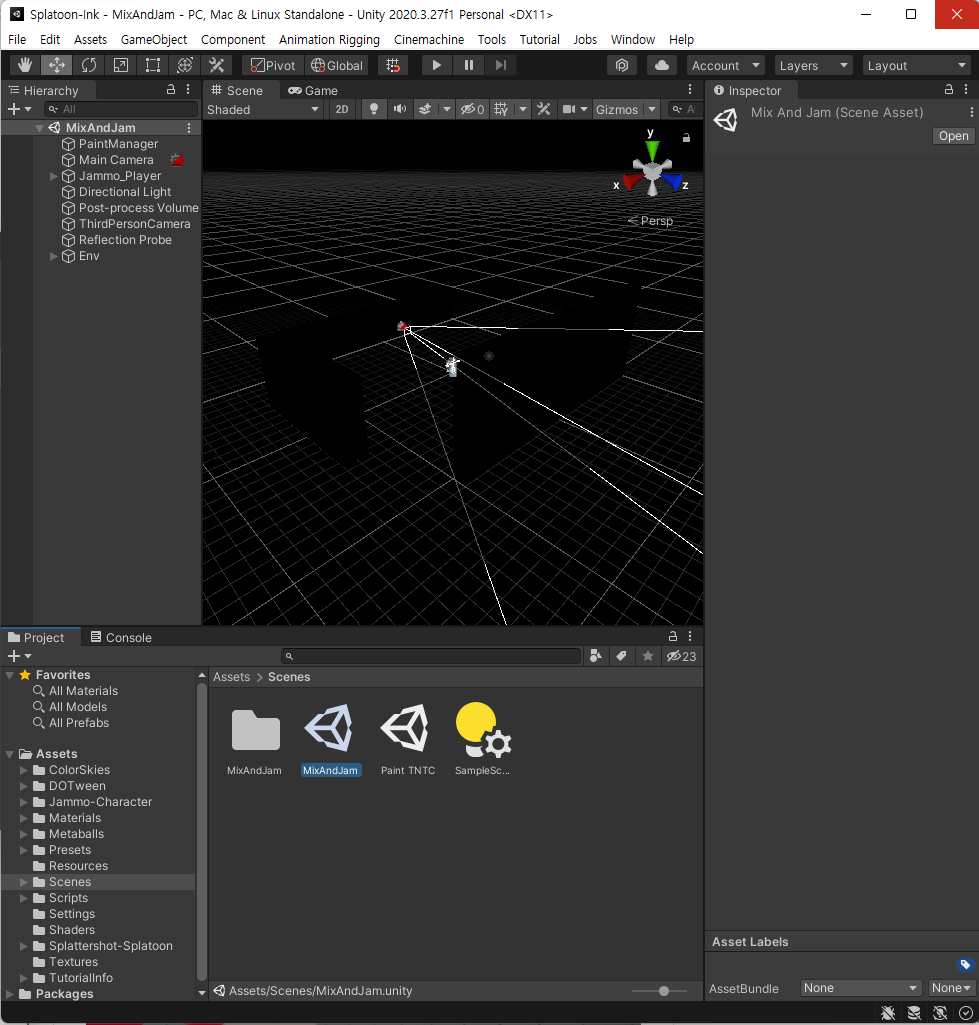Image resolution: width=979 pixels, height=1025 pixels.
Task: Toggle scene lighting
Action: tap(374, 109)
